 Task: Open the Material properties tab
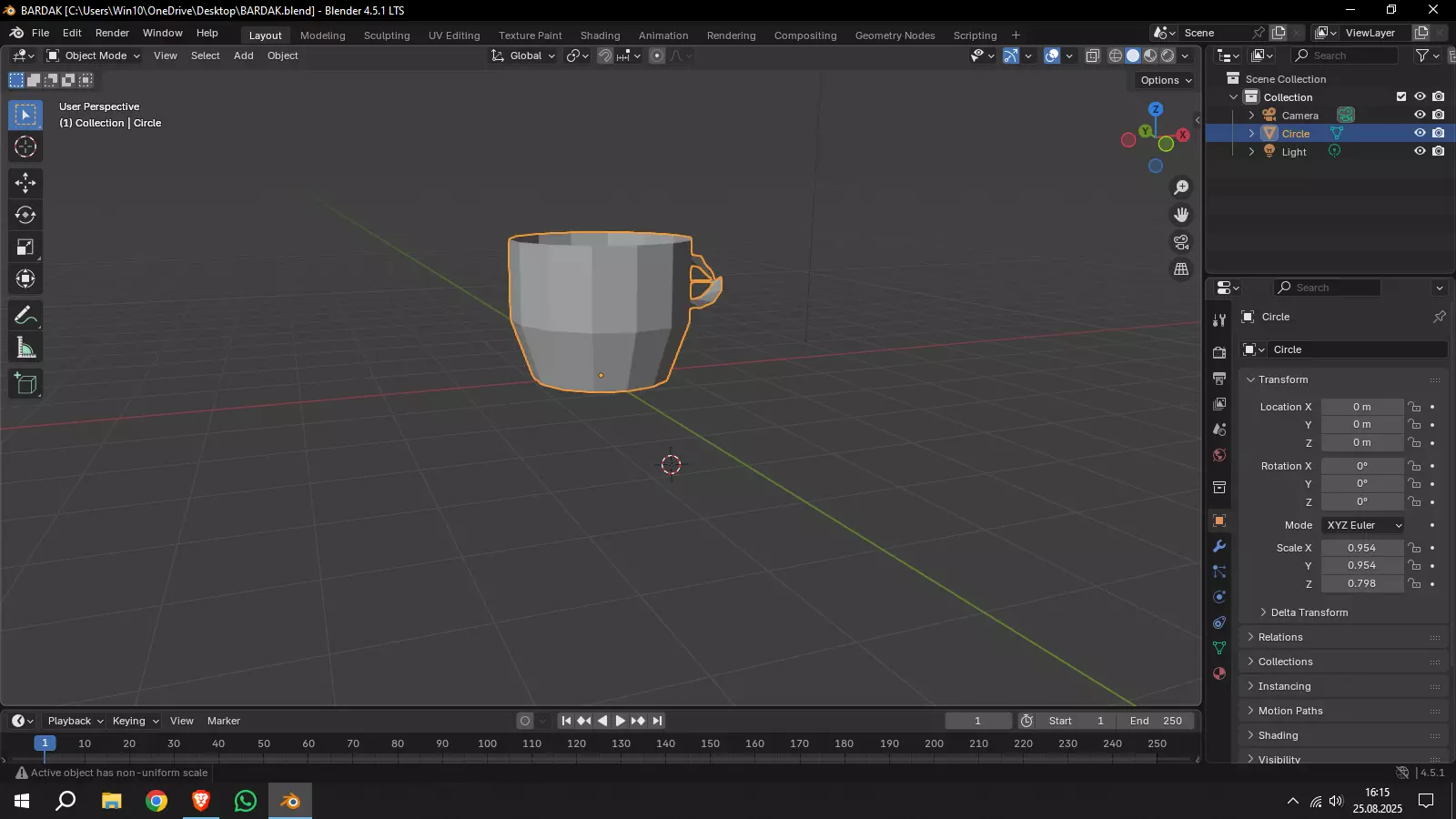tap(1219, 673)
